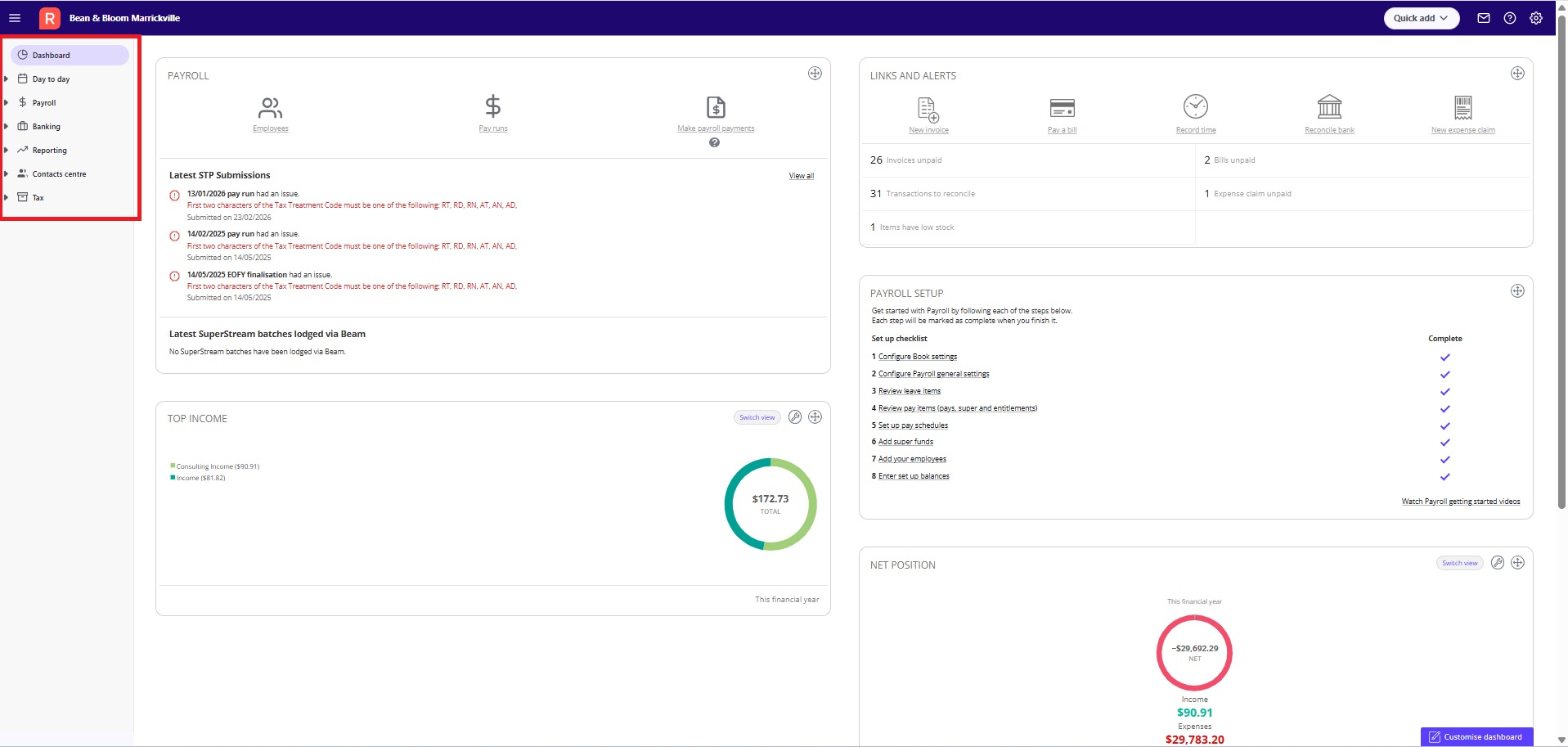Image resolution: width=1568 pixels, height=747 pixels.
Task: Click the Customise dashboard button
Action: click(x=1476, y=736)
